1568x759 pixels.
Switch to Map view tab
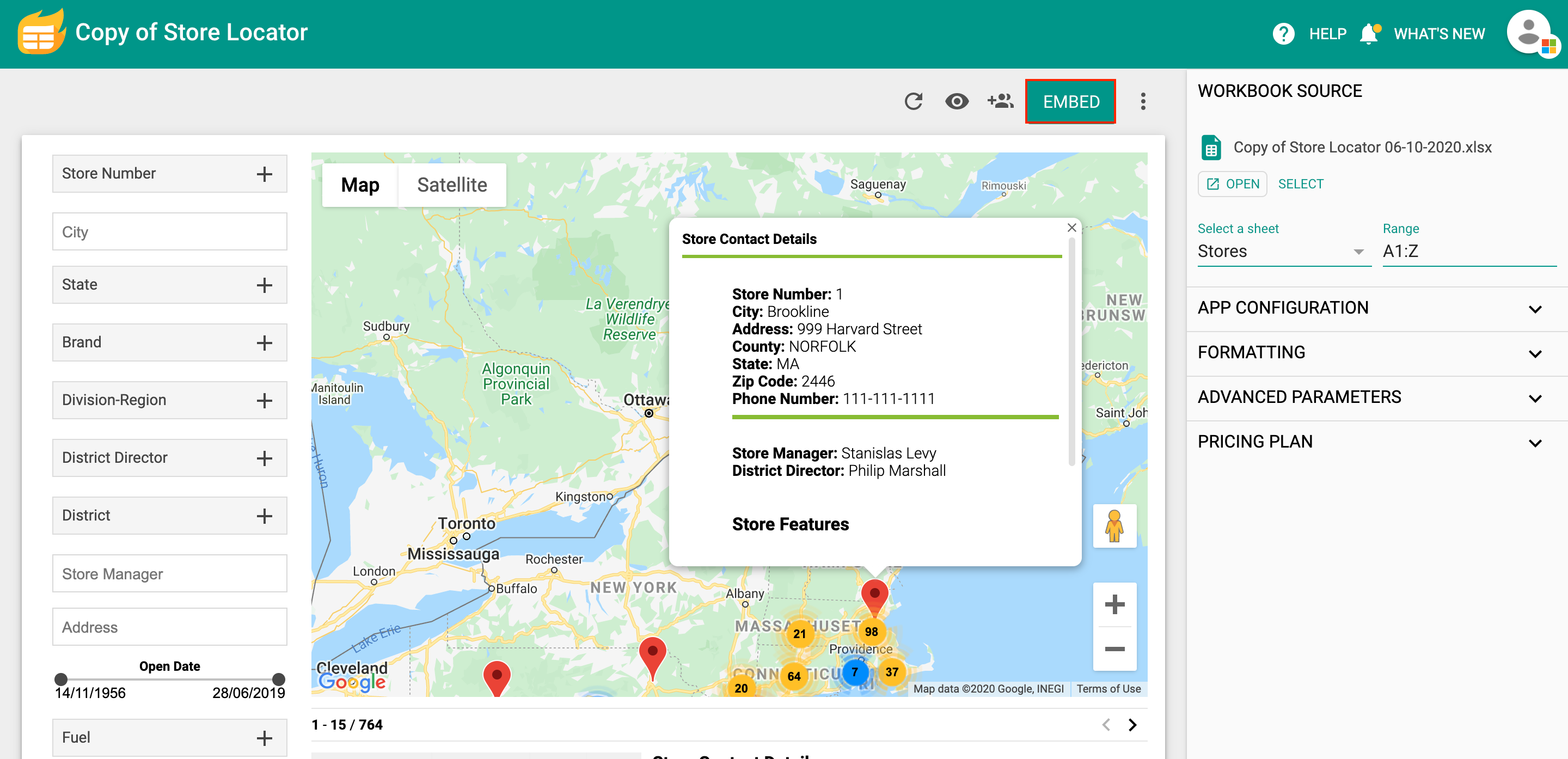pos(360,185)
